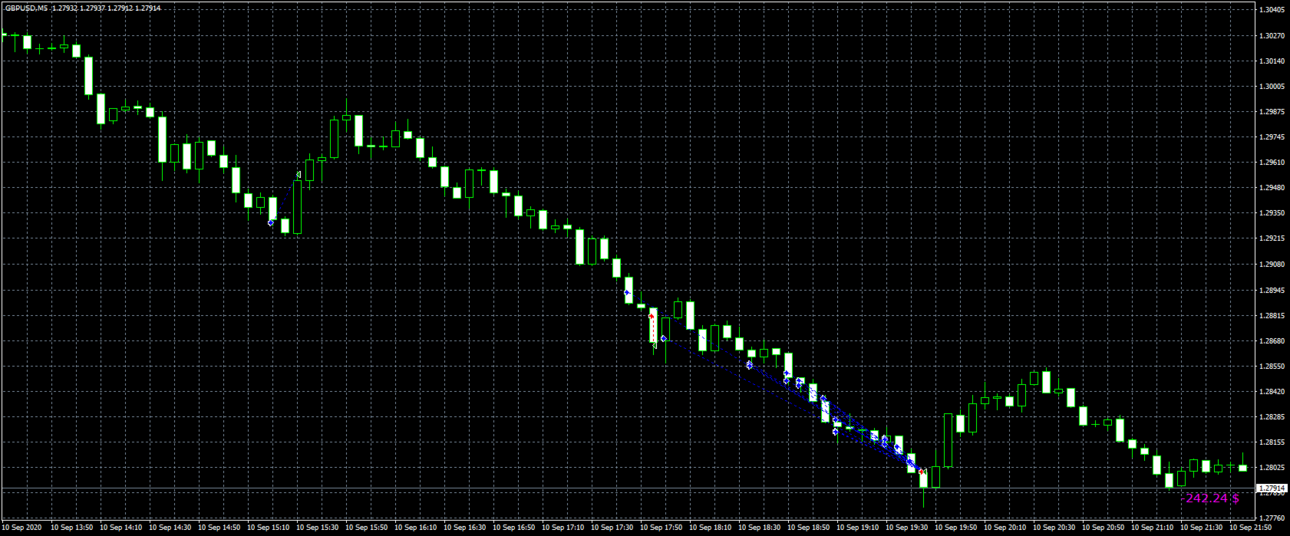
Task: Click the 1.30405 price axis label
Action: tap(1270, 10)
